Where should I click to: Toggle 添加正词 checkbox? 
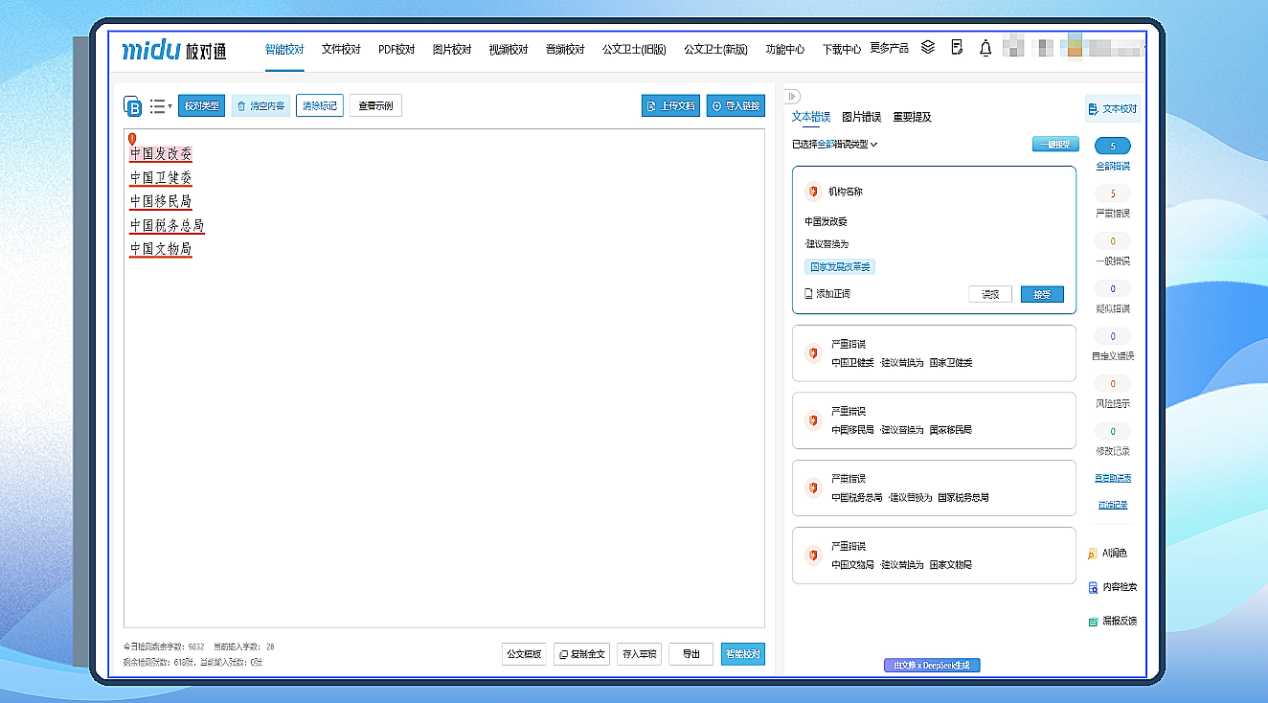(x=809, y=294)
